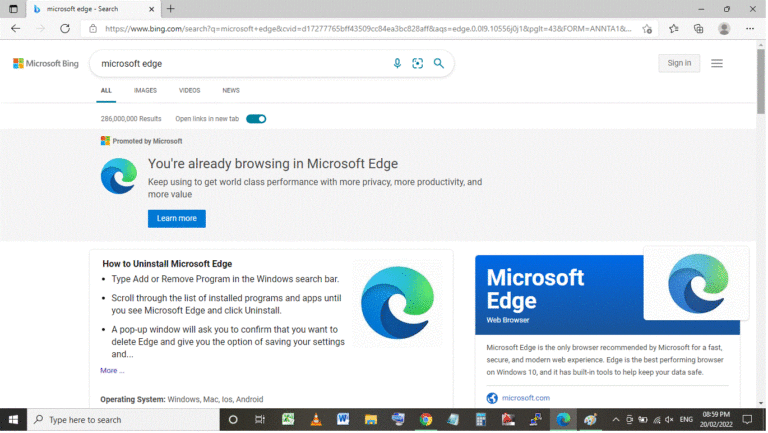Screen dimensions: 768x433
Task: Click "How to Uninstall Microsoft Edge" heading
Action: [167, 264]
